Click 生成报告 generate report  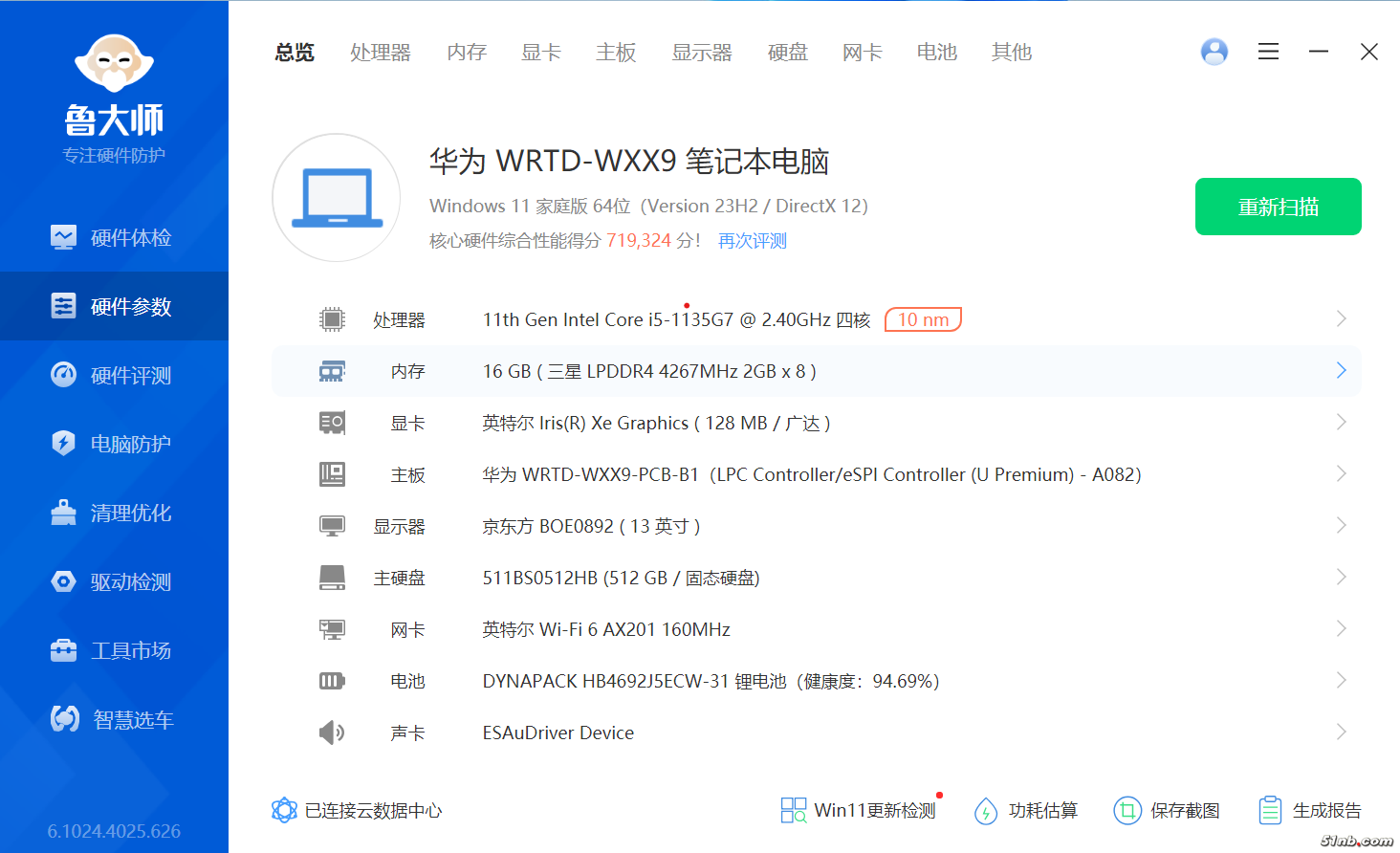[1310, 811]
